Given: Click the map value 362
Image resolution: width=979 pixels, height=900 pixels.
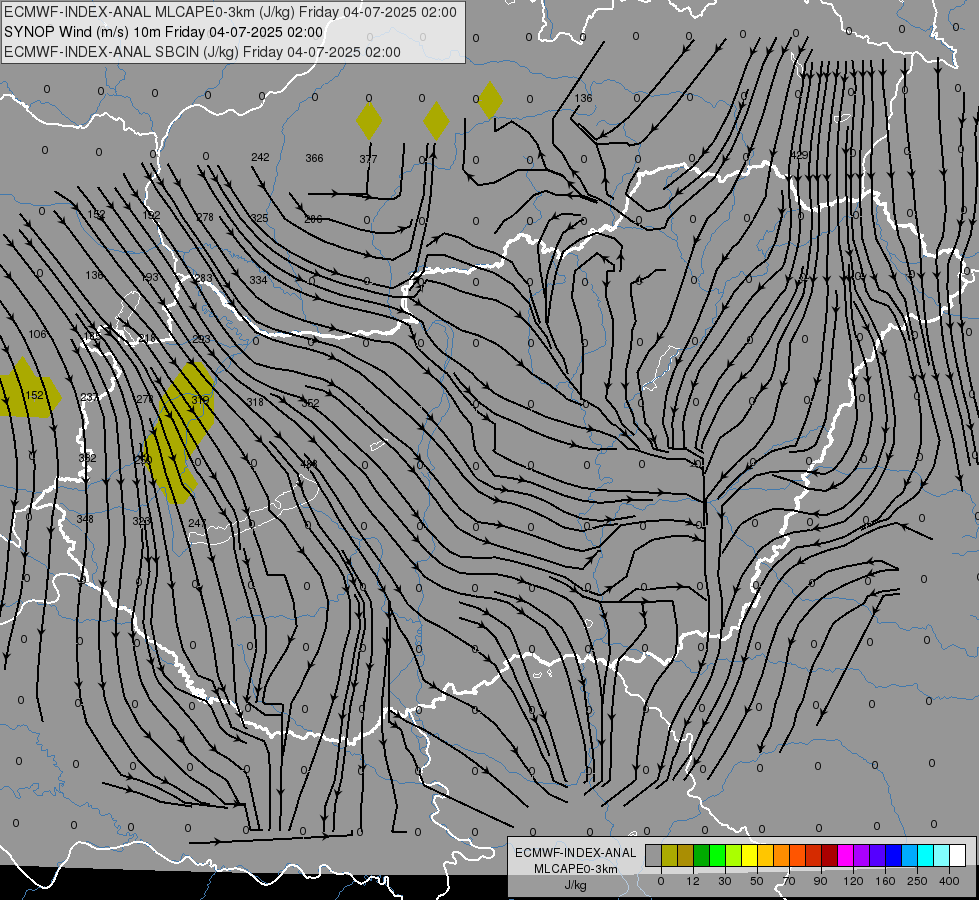Looking at the screenshot, I should (x=87, y=458).
